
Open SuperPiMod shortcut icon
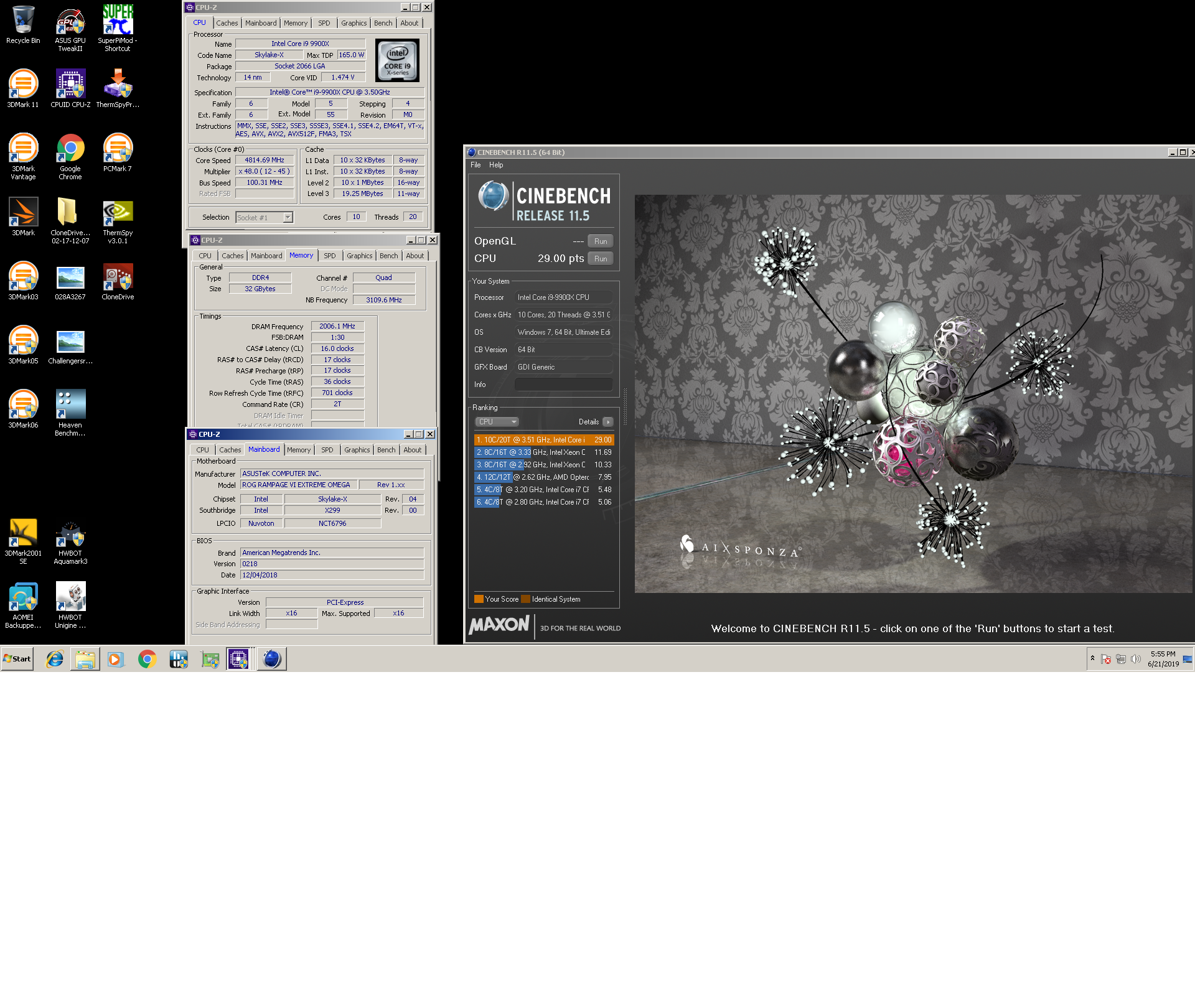(x=118, y=29)
